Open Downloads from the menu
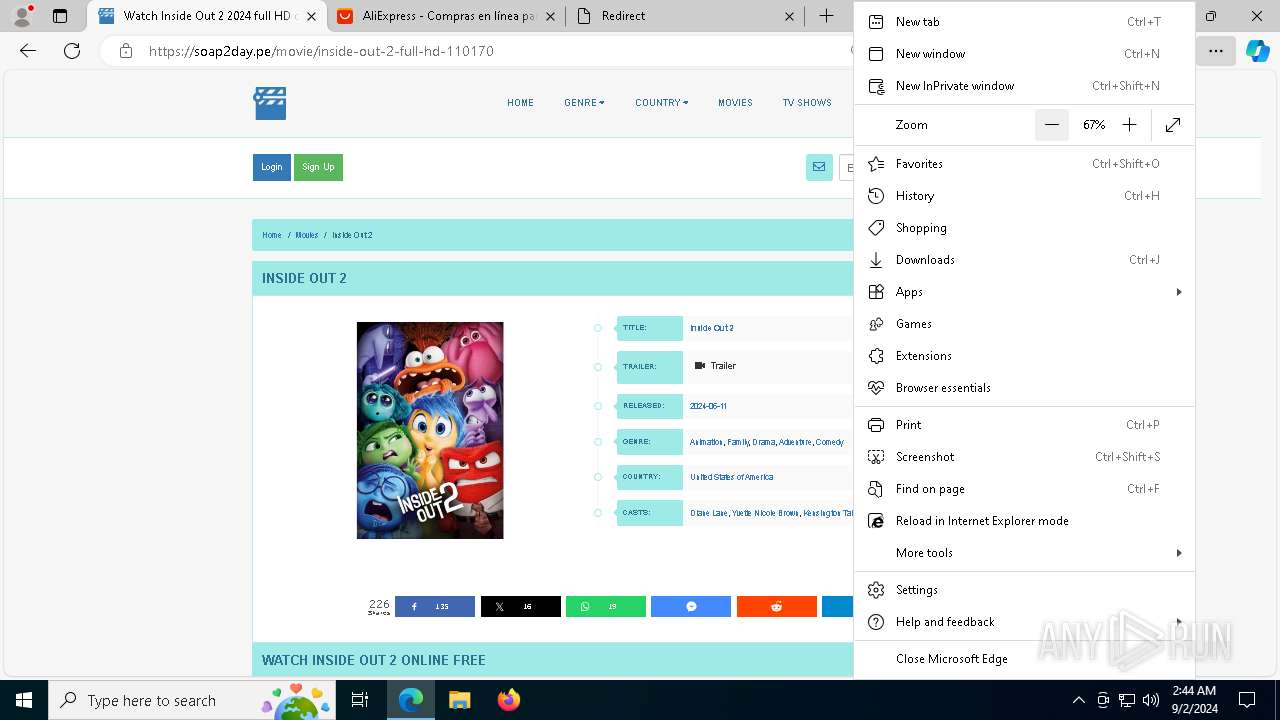The height and width of the screenshot is (720, 1280). tap(1024, 260)
